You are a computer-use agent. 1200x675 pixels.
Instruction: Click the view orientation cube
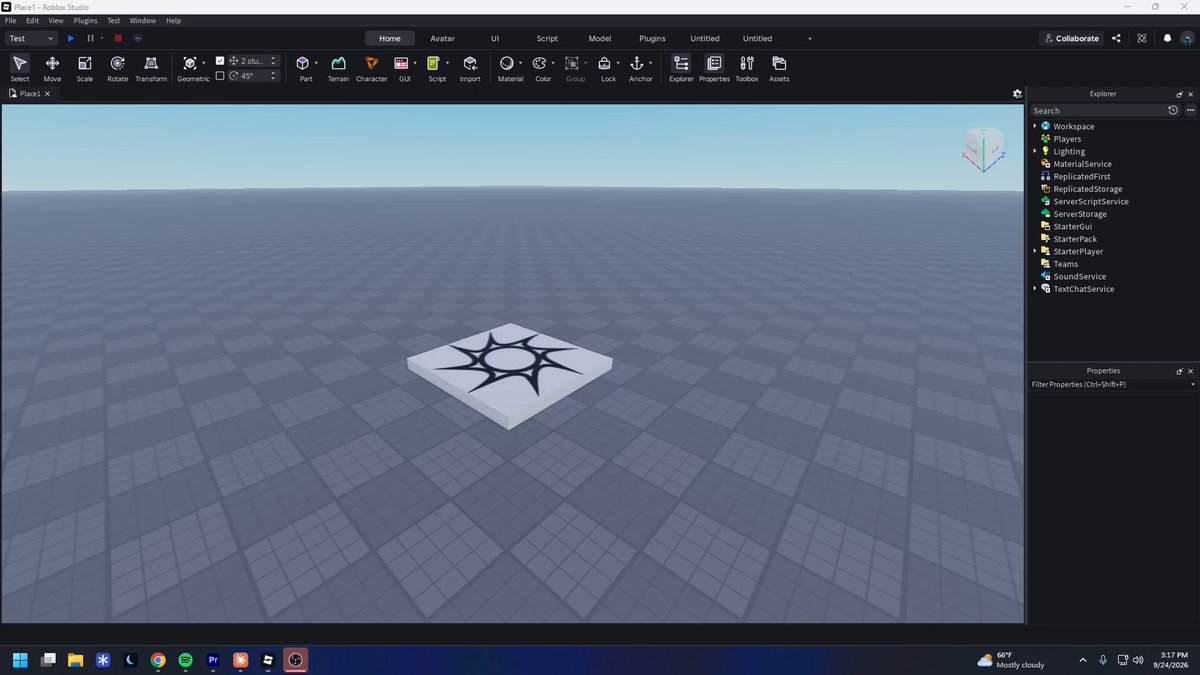[983, 148]
